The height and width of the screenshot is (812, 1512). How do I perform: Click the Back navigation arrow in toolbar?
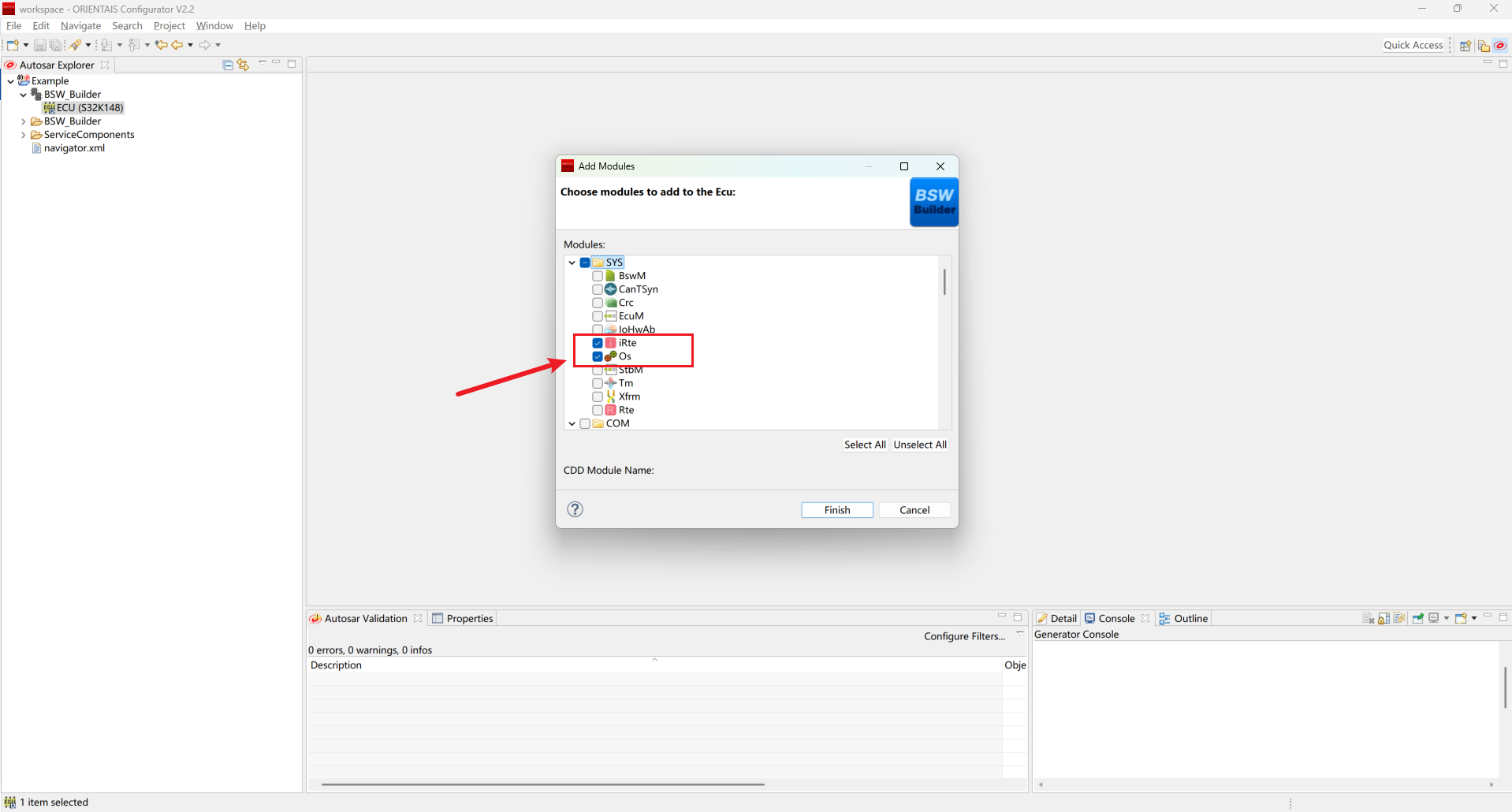[177, 45]
